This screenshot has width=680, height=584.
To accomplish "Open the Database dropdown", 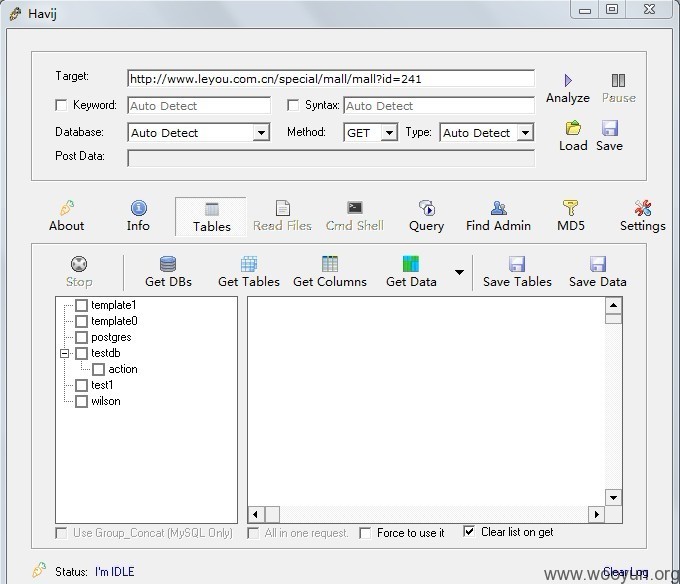I will [261, 133].
